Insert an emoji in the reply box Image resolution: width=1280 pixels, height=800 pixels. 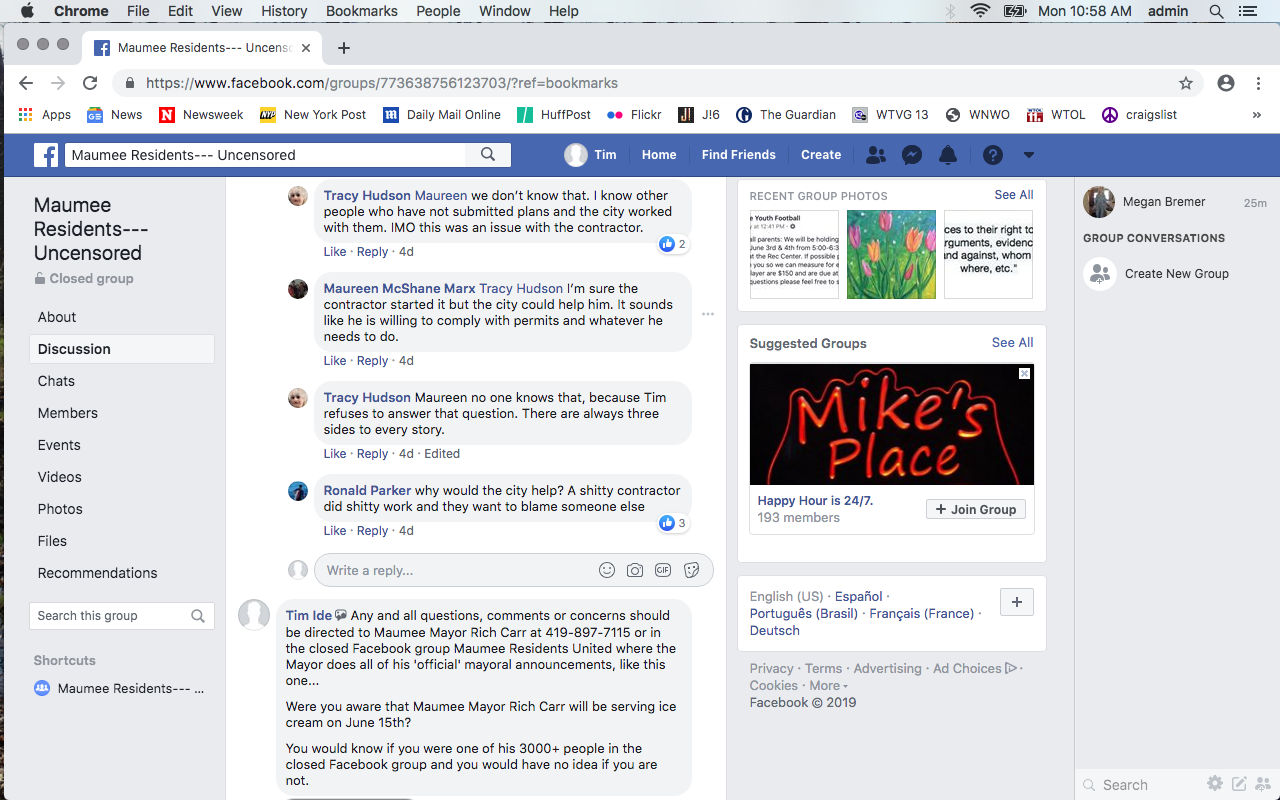tap(607, 570)
